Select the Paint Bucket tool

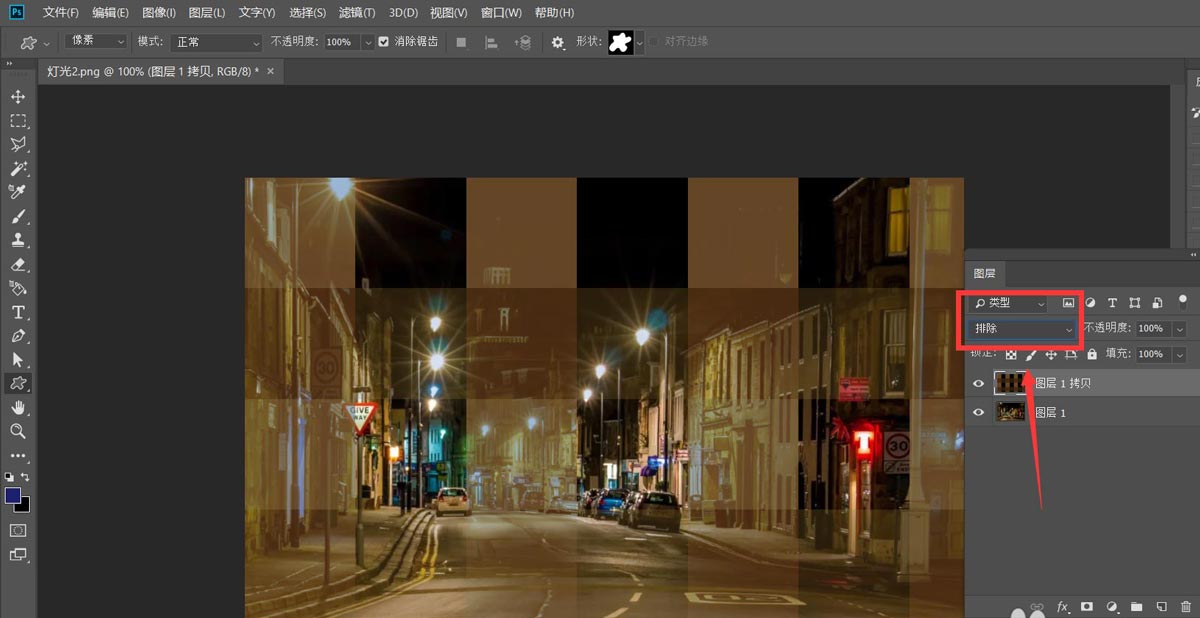18,288
